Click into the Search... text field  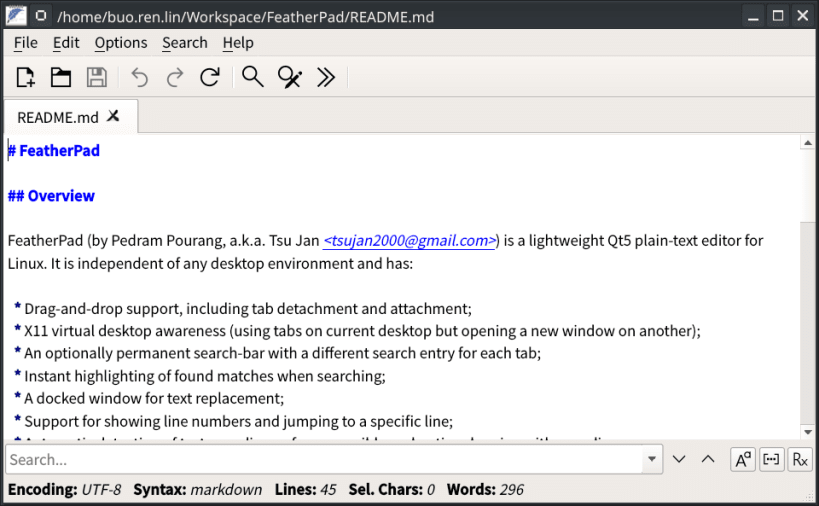tap(324, 460)
